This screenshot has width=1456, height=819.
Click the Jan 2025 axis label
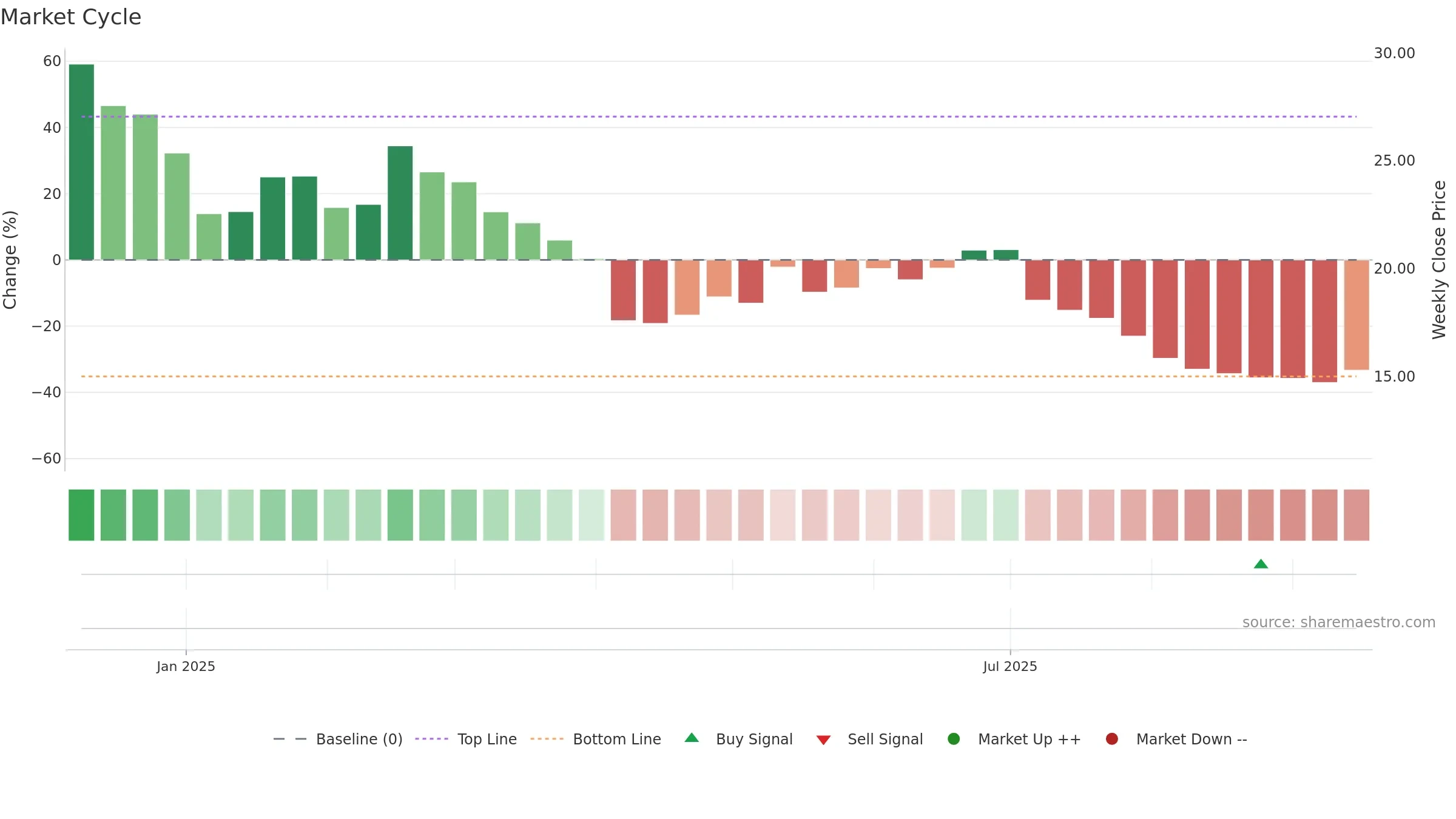(186, 666)
